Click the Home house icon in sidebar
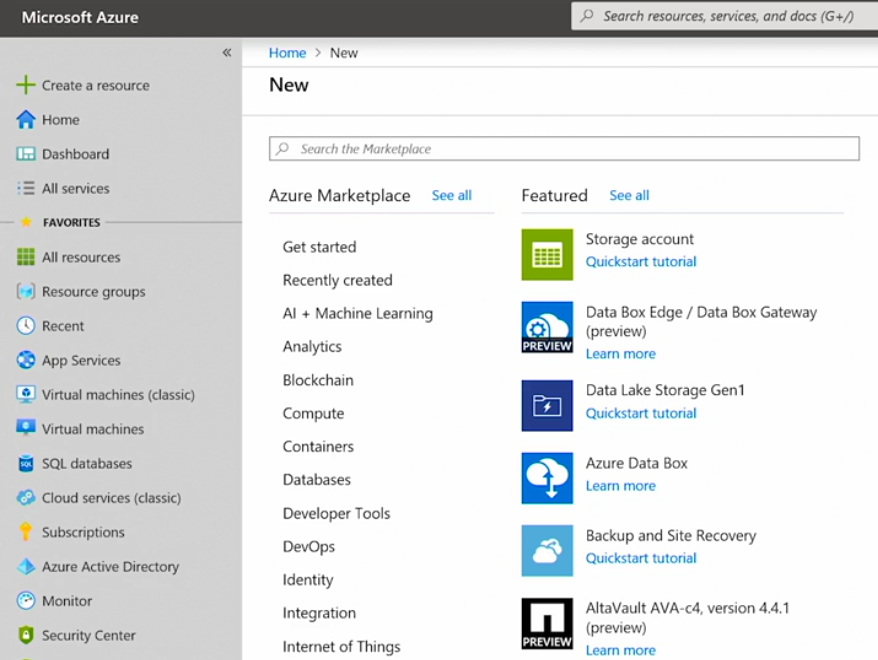Image resolution: width=878 pixels, height=660 pixels. pyautogui.click(x=26, y=119)
